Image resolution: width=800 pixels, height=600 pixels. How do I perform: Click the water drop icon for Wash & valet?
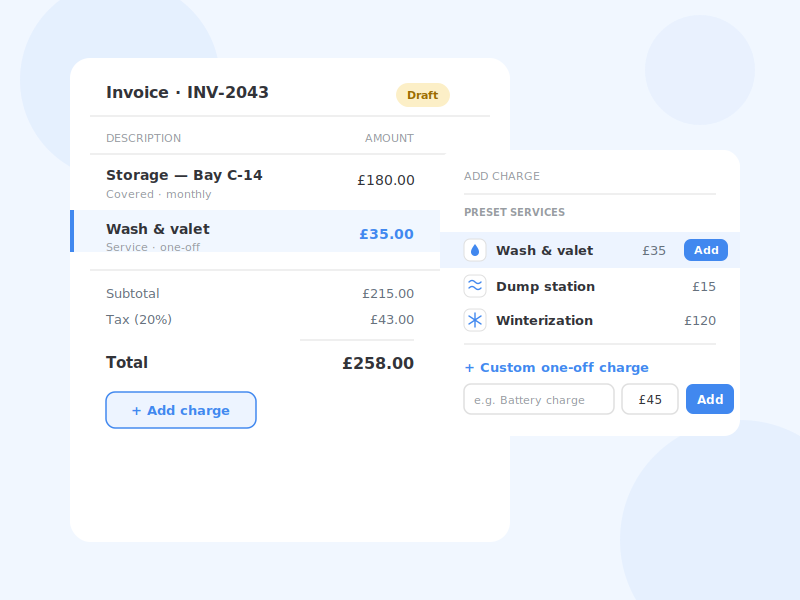(x=474, y=250)
